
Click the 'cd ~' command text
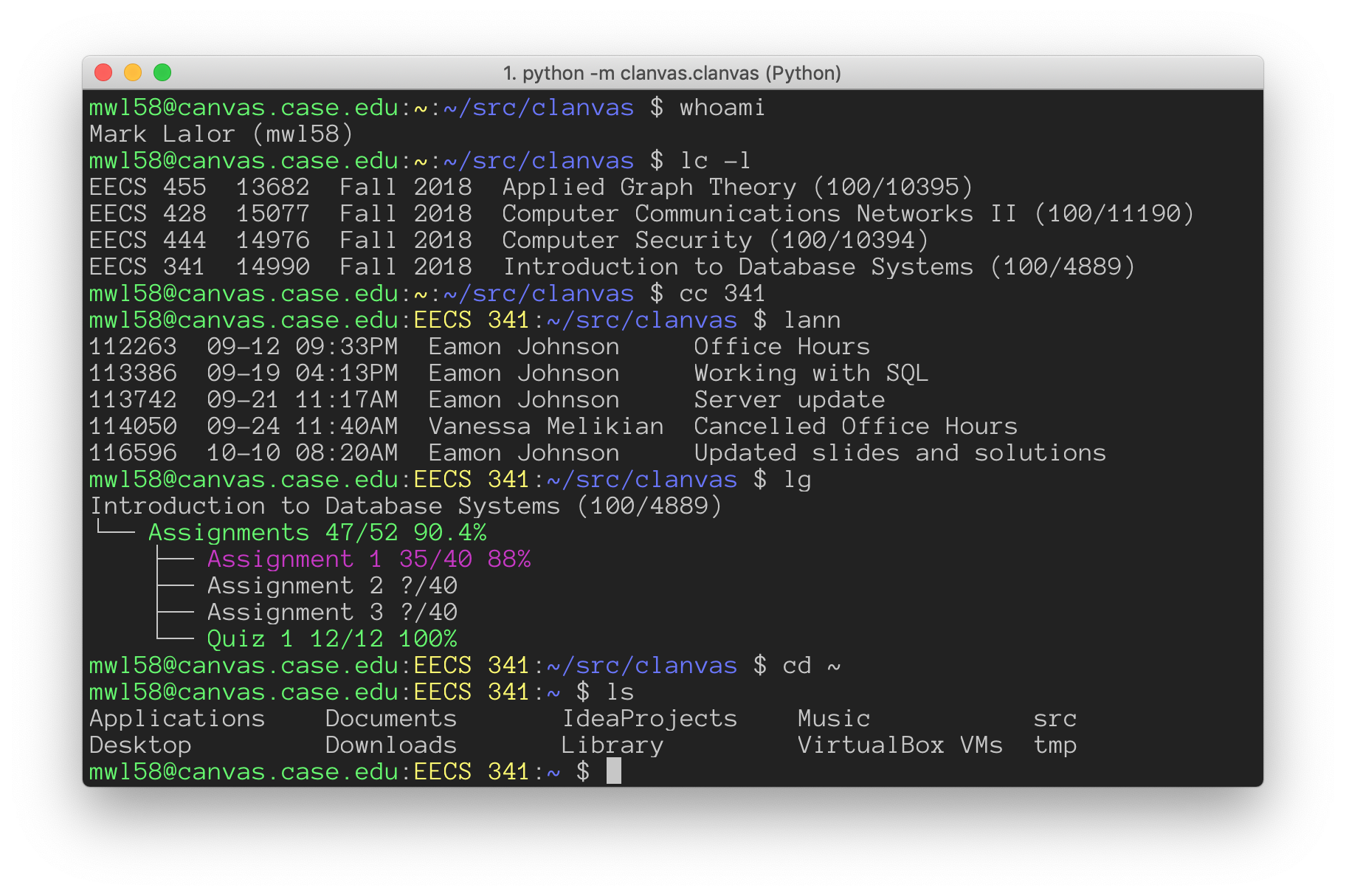(812, 666)
